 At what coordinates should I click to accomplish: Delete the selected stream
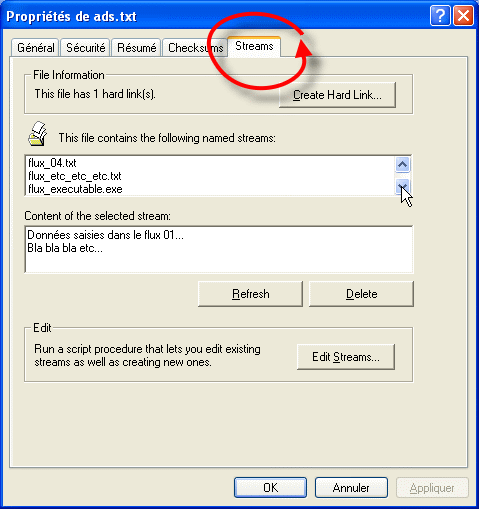[361, 294]
